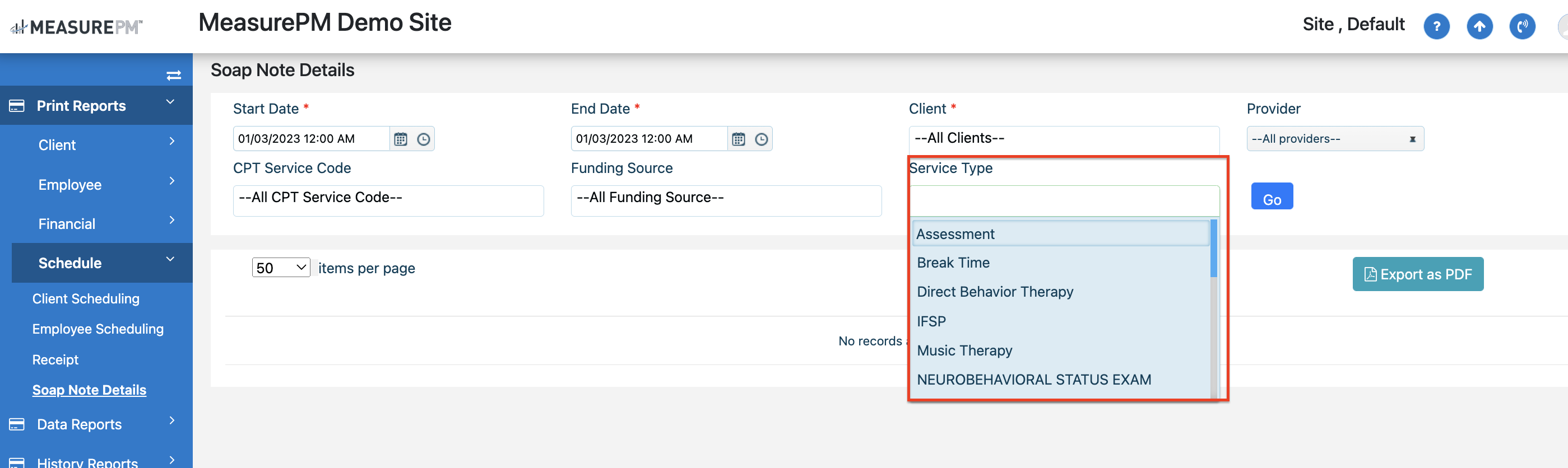The height and width of the screenshot is (468, 1568).
Task: Click the Print Reports card icon
Action: coord(17,105)
